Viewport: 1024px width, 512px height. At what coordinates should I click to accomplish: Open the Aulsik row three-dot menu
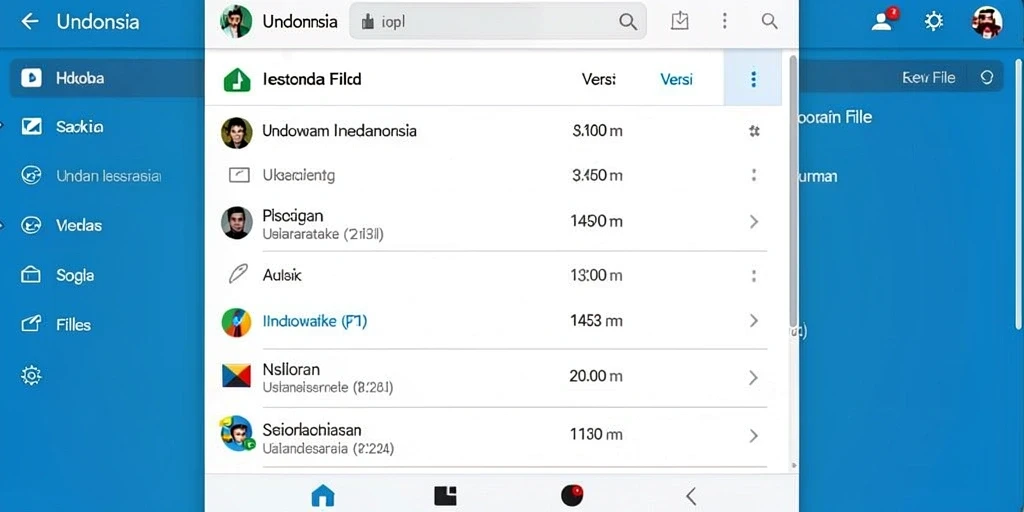tap(754, 276)
